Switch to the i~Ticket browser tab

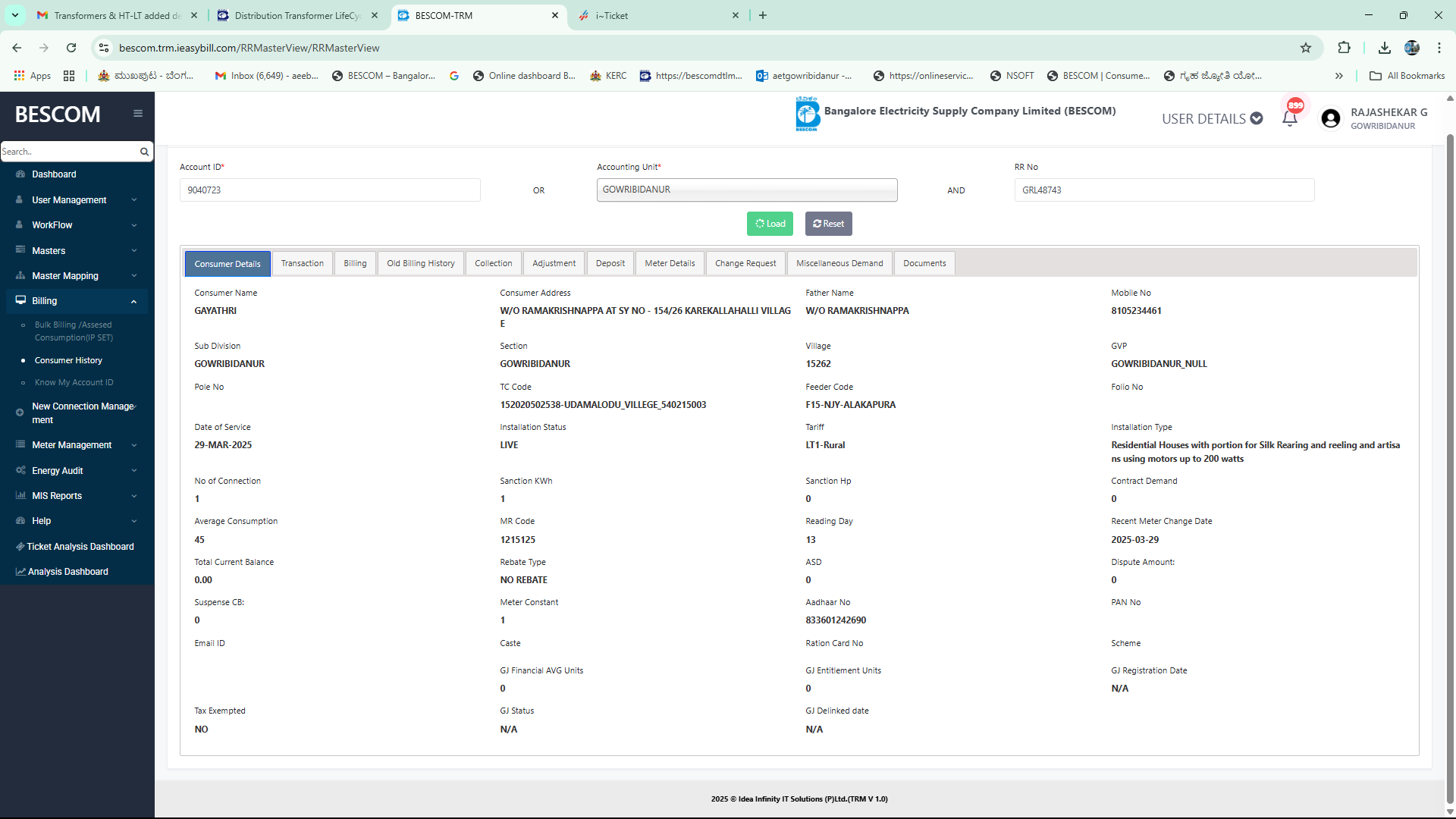pos(658,15)
